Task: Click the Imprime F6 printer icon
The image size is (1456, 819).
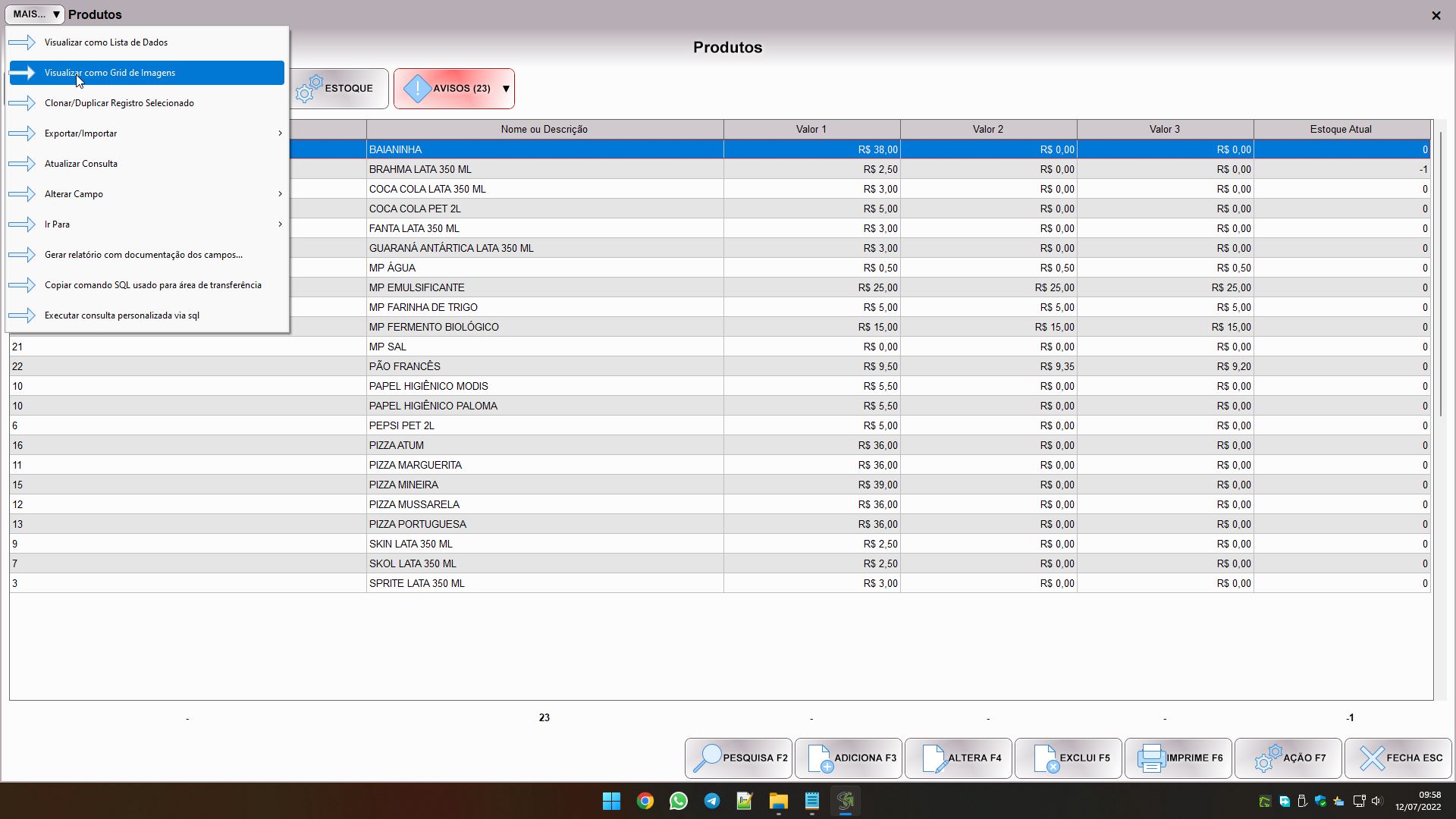Action: (1150, 758)
